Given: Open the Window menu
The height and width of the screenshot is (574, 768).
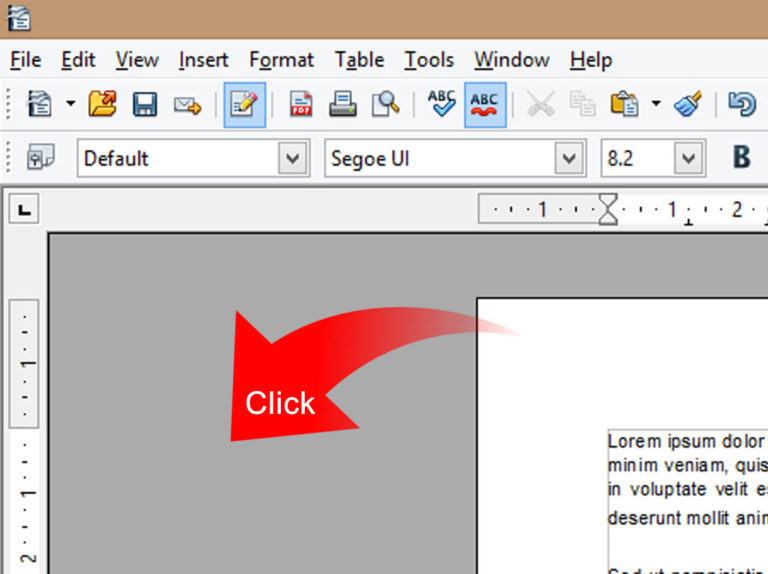Looking at the screenshot, I should click(512, 60).
